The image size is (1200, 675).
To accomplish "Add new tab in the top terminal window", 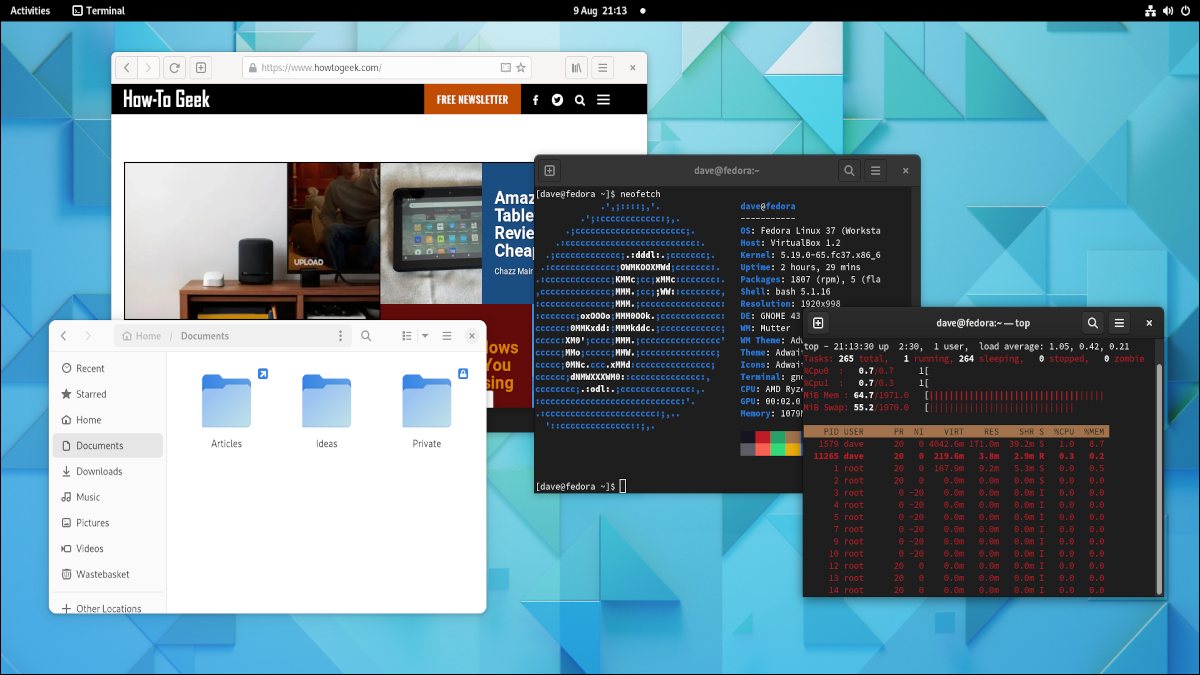I will (x=818, y=323).
